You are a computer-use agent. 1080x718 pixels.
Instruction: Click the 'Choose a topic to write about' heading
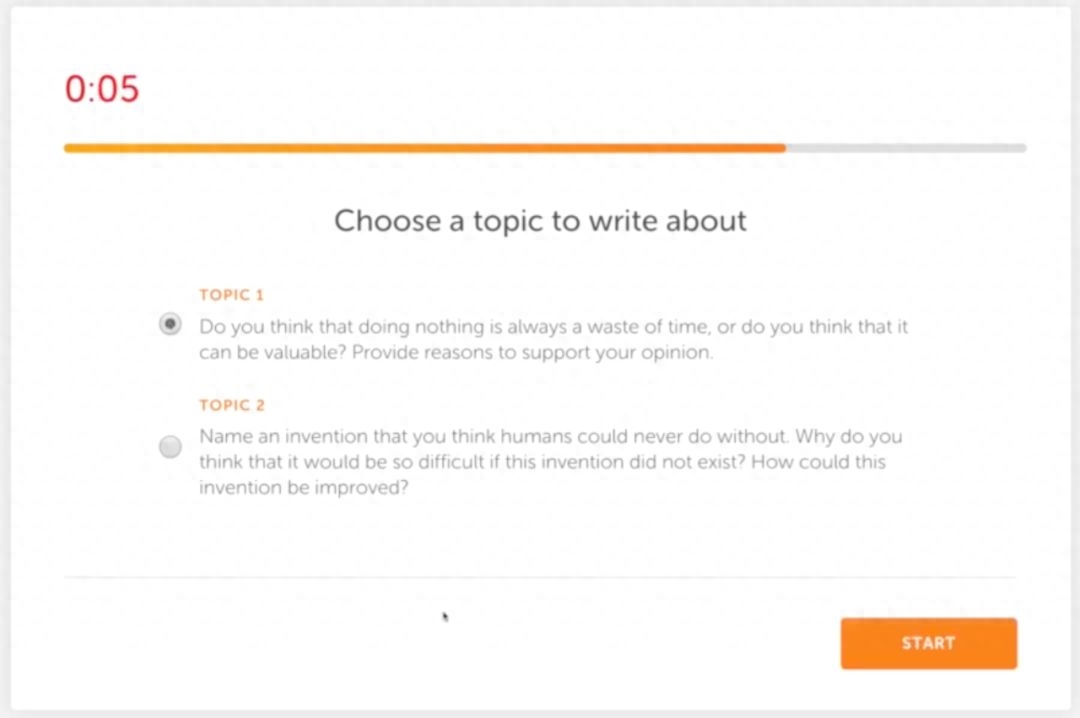540,221
